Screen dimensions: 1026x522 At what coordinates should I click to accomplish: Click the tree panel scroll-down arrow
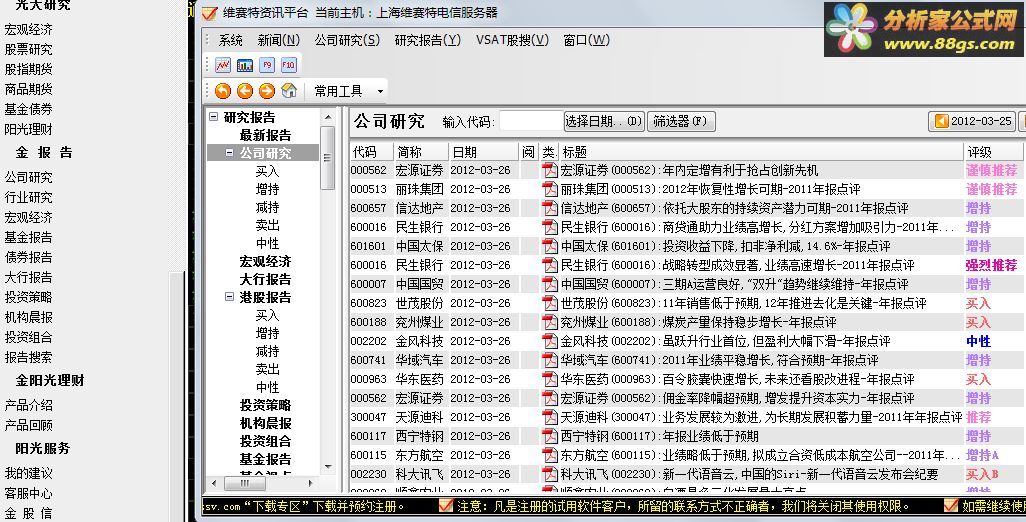pos(328,466)
